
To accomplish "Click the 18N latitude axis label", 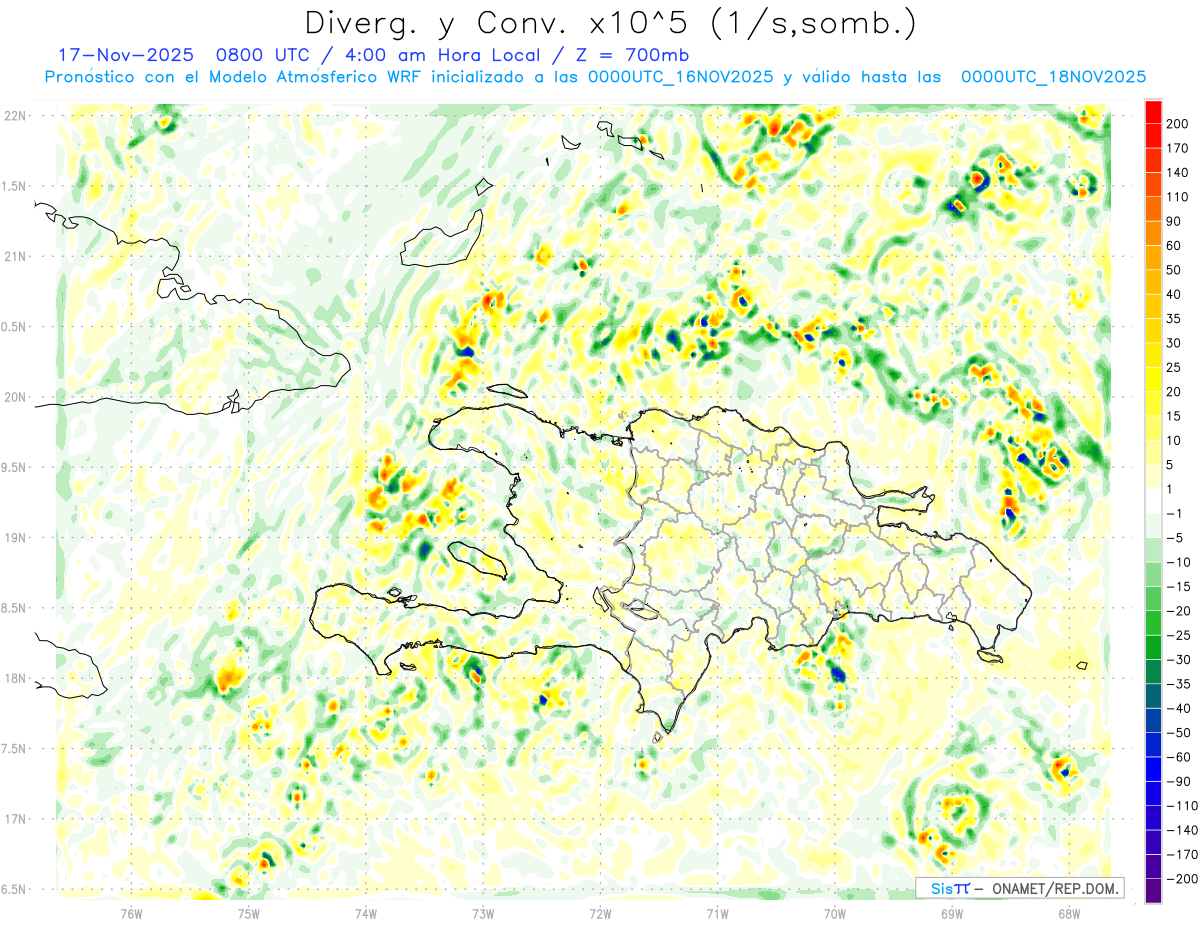I will pyautogui.click(x=14, y=678).
